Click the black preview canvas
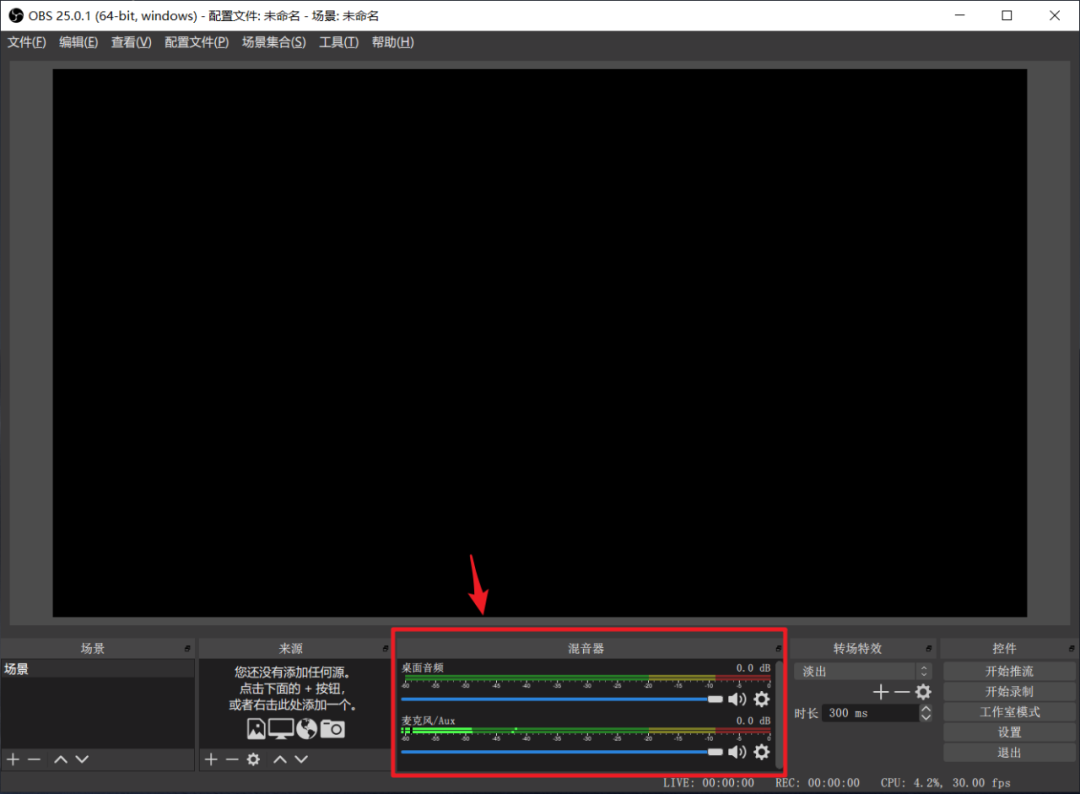The image size is (1080, 794). pos(539,342)
